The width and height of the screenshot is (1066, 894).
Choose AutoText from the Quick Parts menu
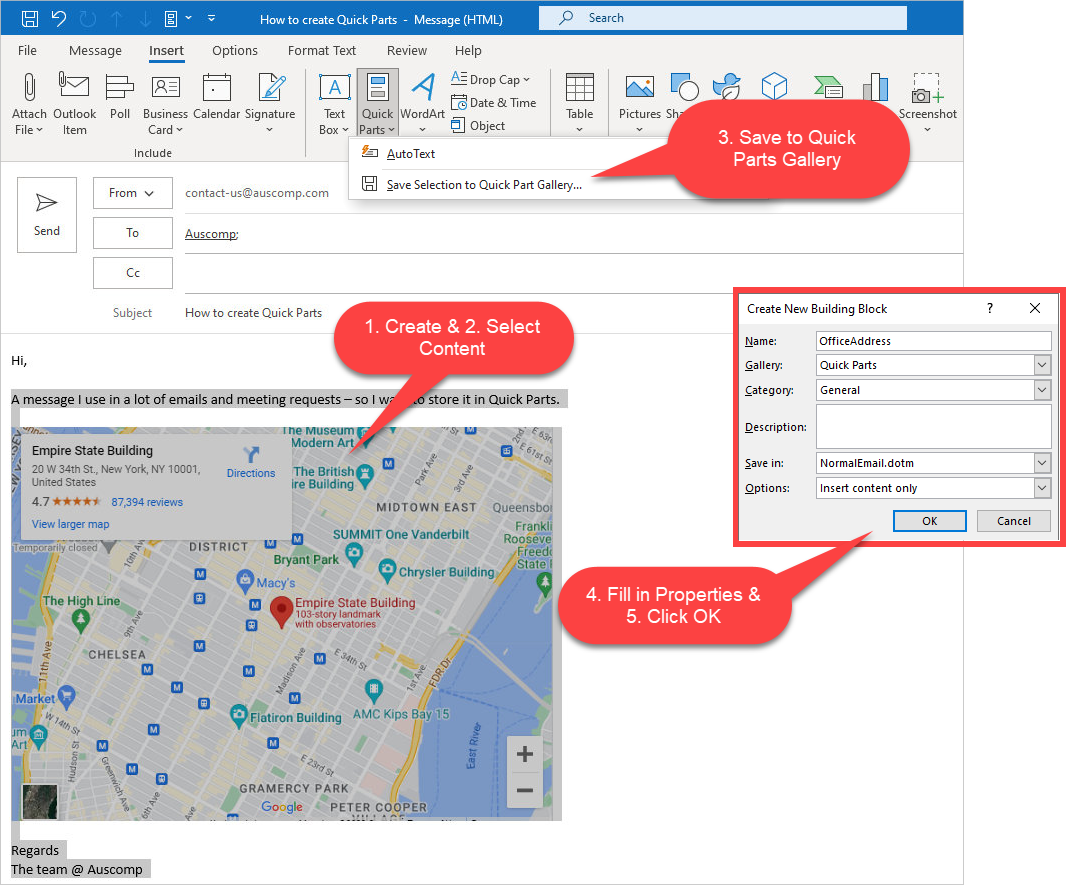coord(411,154)
